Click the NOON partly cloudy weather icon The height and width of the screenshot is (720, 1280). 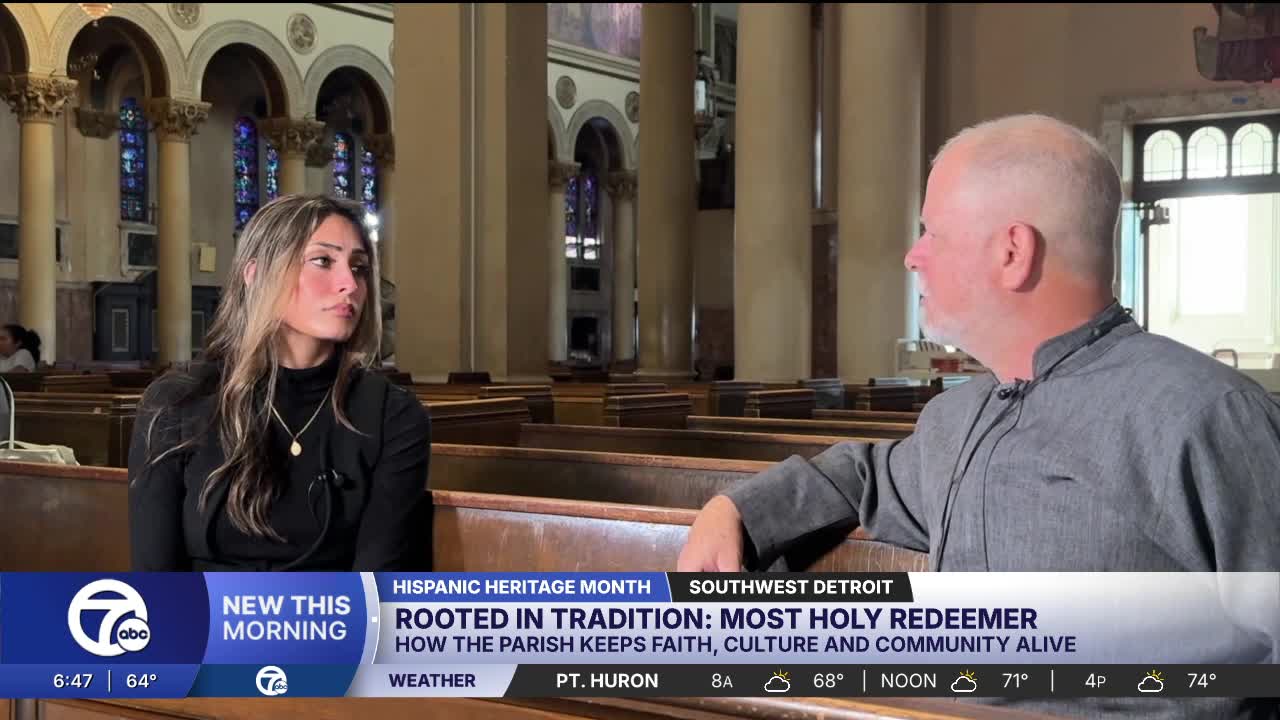click(964, 682)
